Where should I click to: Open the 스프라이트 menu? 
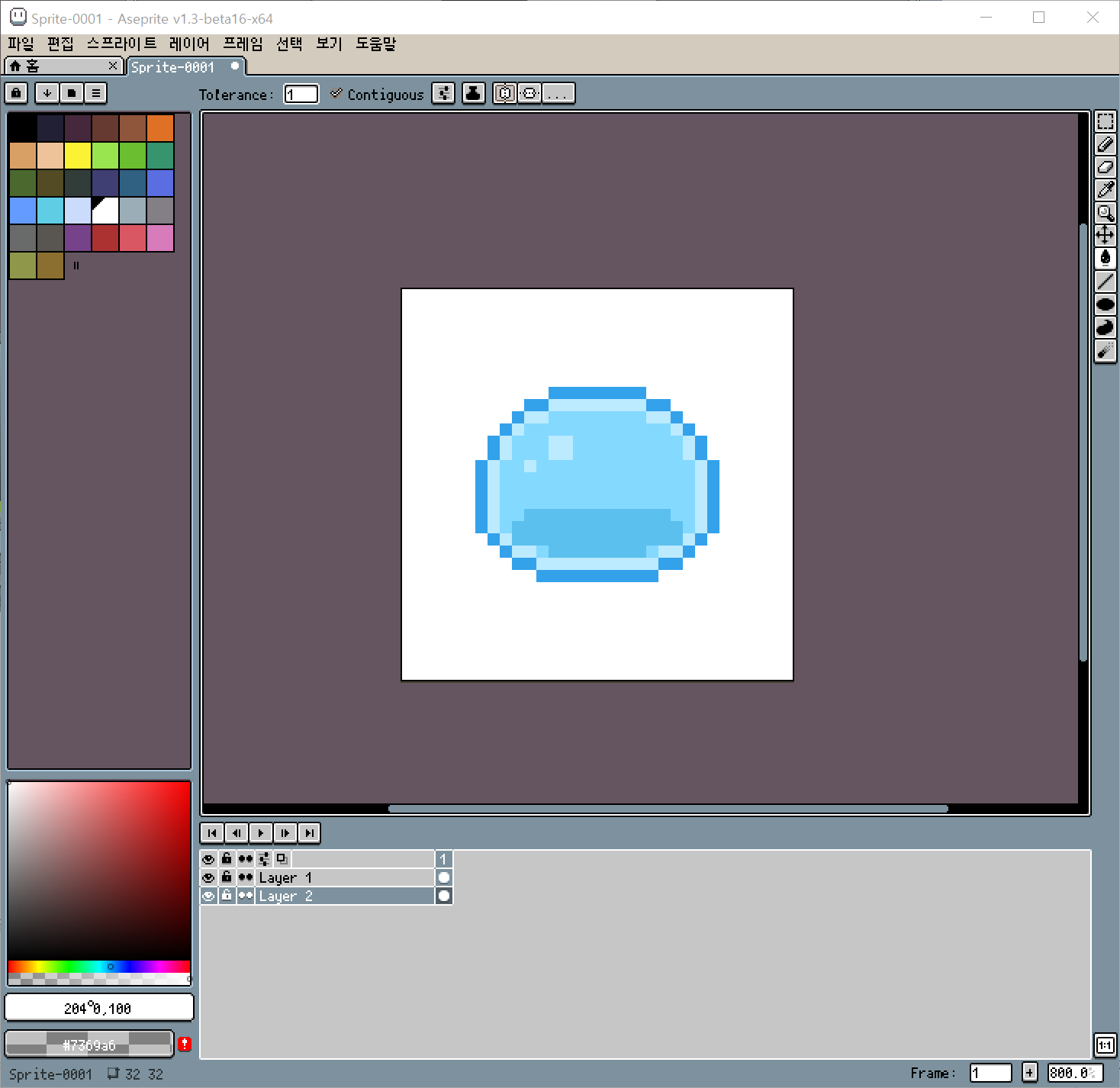pos(122,43)
